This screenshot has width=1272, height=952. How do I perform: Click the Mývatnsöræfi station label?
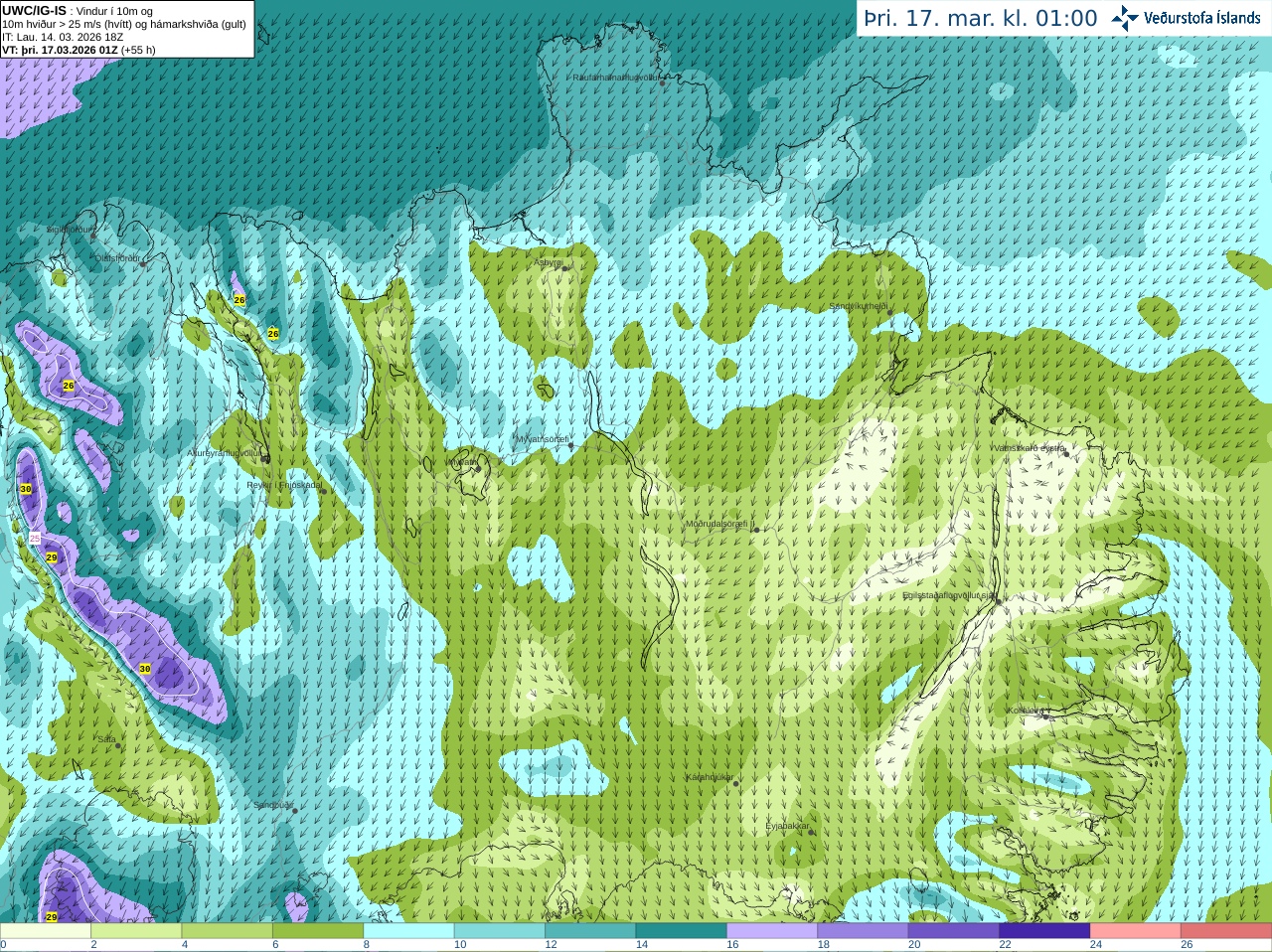[x=541, y=438]
